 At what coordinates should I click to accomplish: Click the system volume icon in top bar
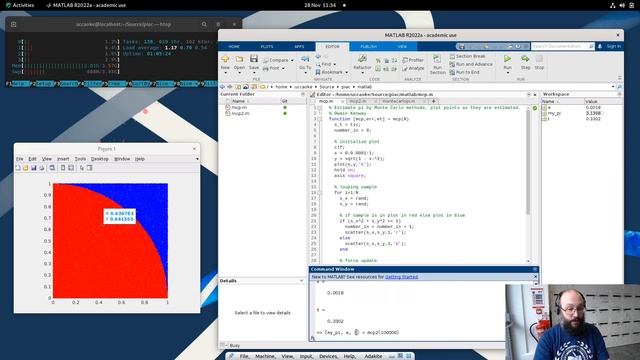coord(622,5)
